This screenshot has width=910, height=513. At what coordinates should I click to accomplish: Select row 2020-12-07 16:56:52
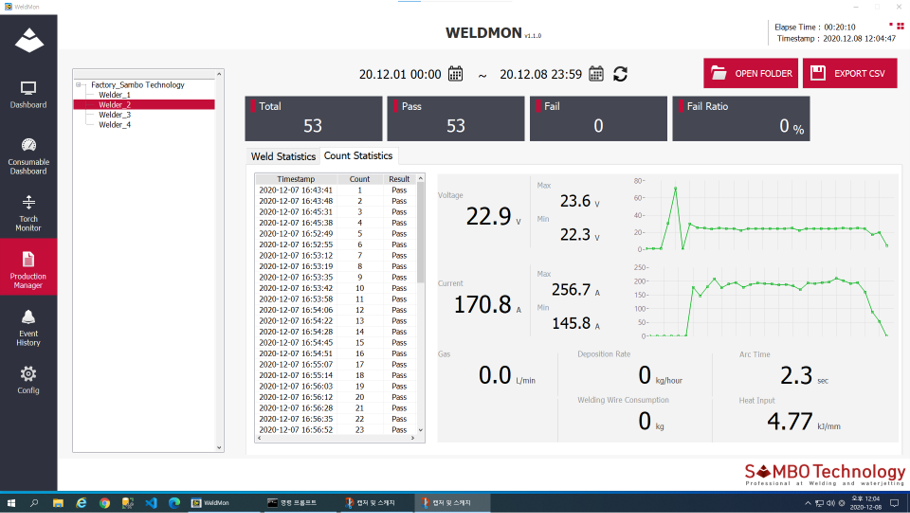[x=336, y=429]
